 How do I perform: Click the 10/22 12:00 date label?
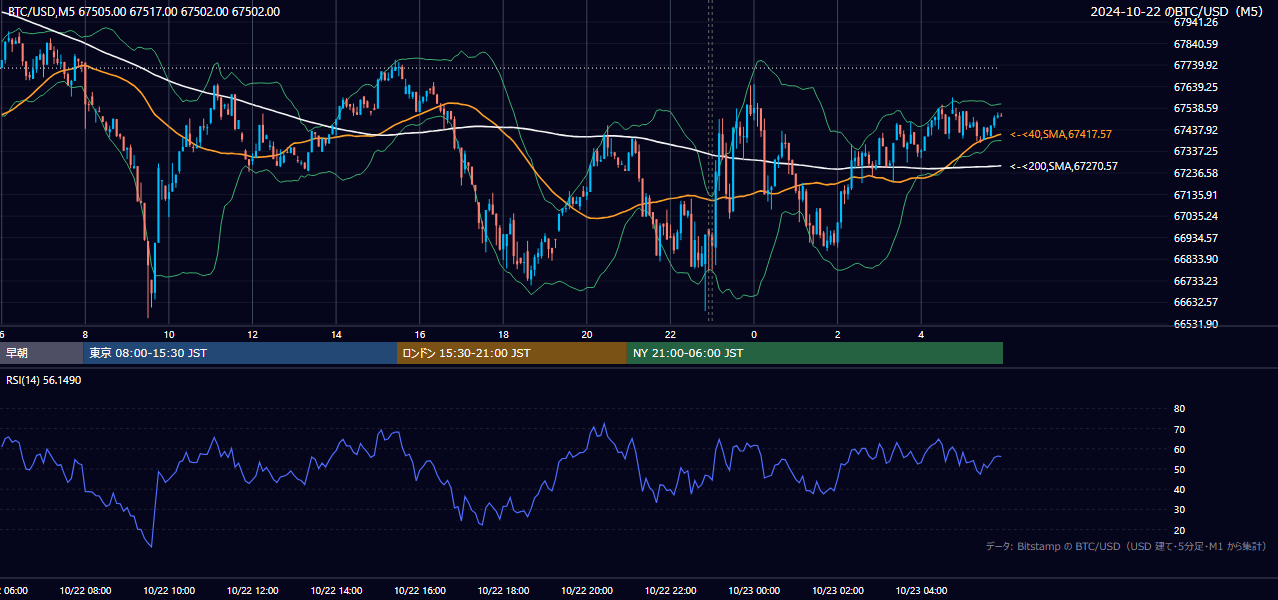253,591
